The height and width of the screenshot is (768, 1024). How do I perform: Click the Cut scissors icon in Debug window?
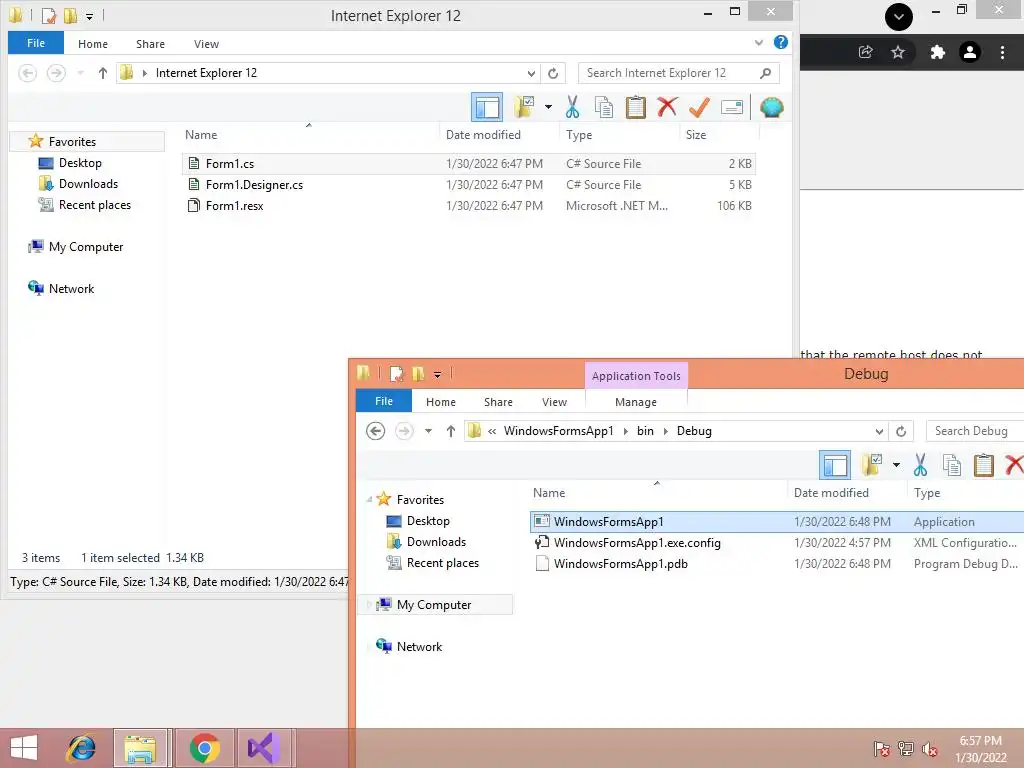pos(920,465)
